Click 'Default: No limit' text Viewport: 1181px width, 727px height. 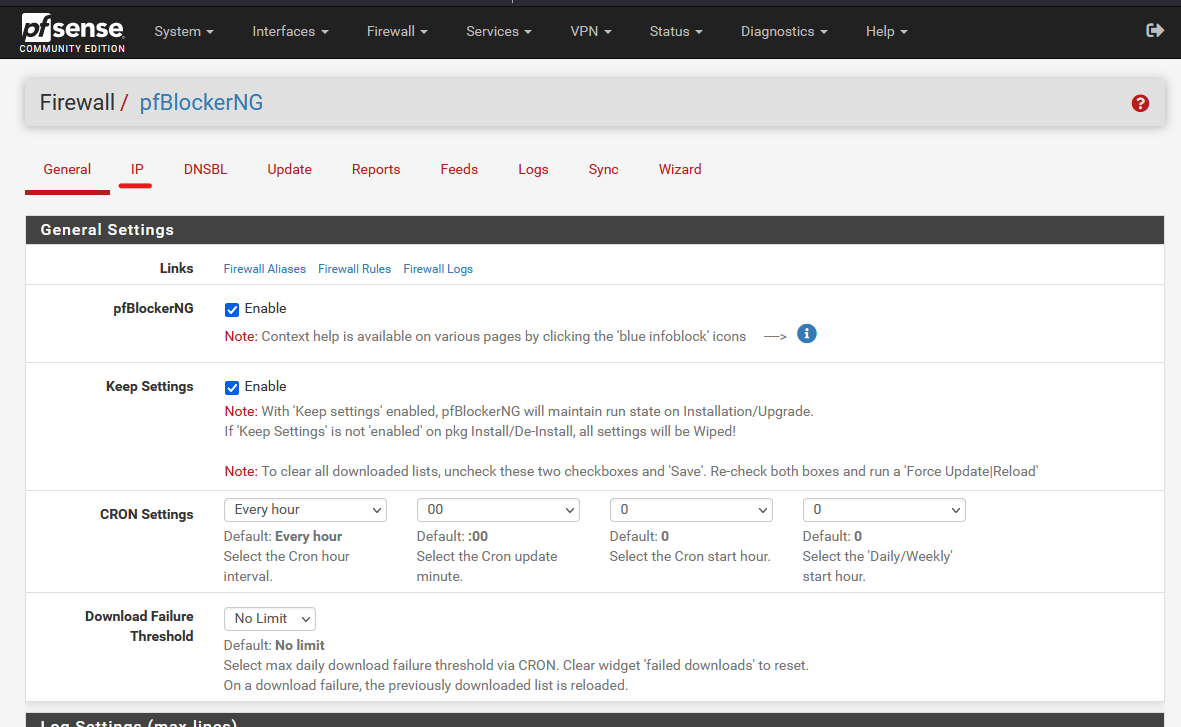click(x=274, y=646)
